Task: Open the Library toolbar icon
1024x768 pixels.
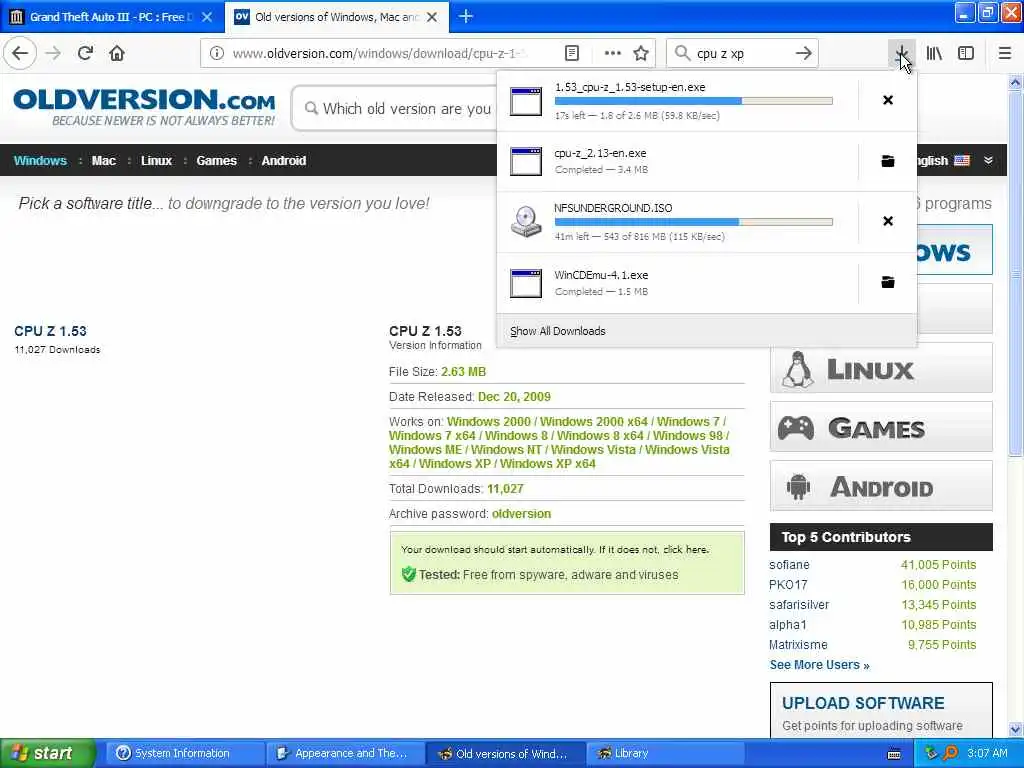Action: [934, 53]
